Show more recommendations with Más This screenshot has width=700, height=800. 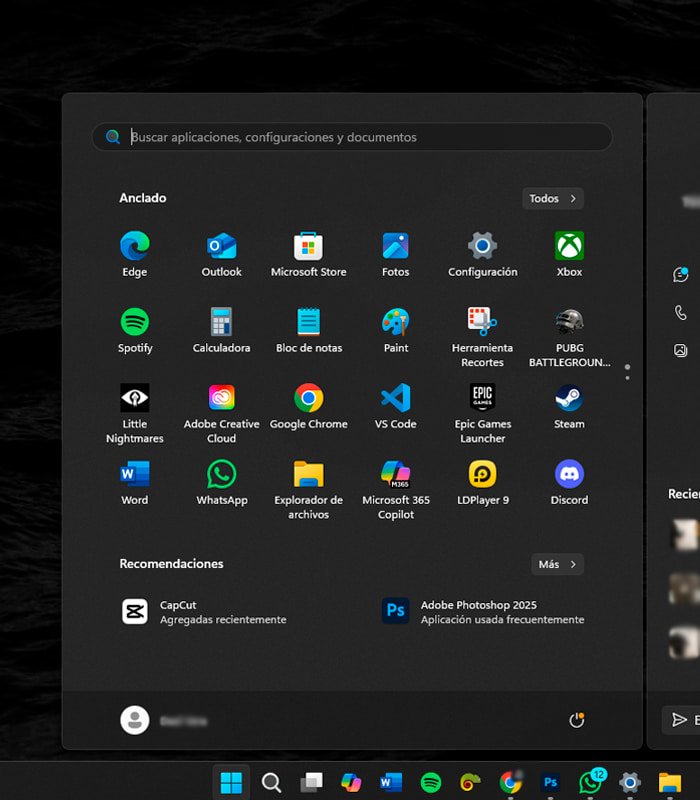(557, 564)
